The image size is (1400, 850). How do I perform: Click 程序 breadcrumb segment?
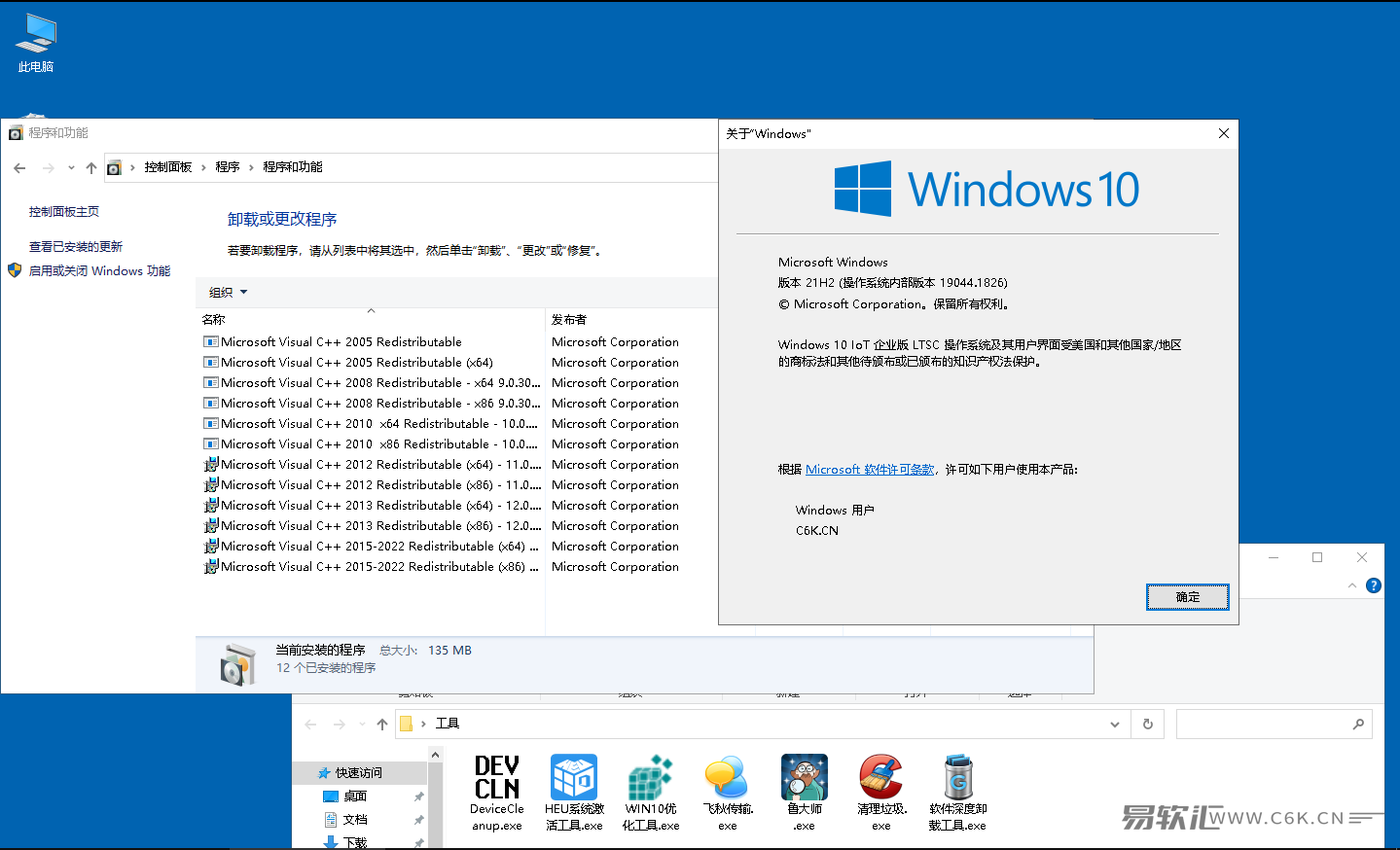pos(228,167)
